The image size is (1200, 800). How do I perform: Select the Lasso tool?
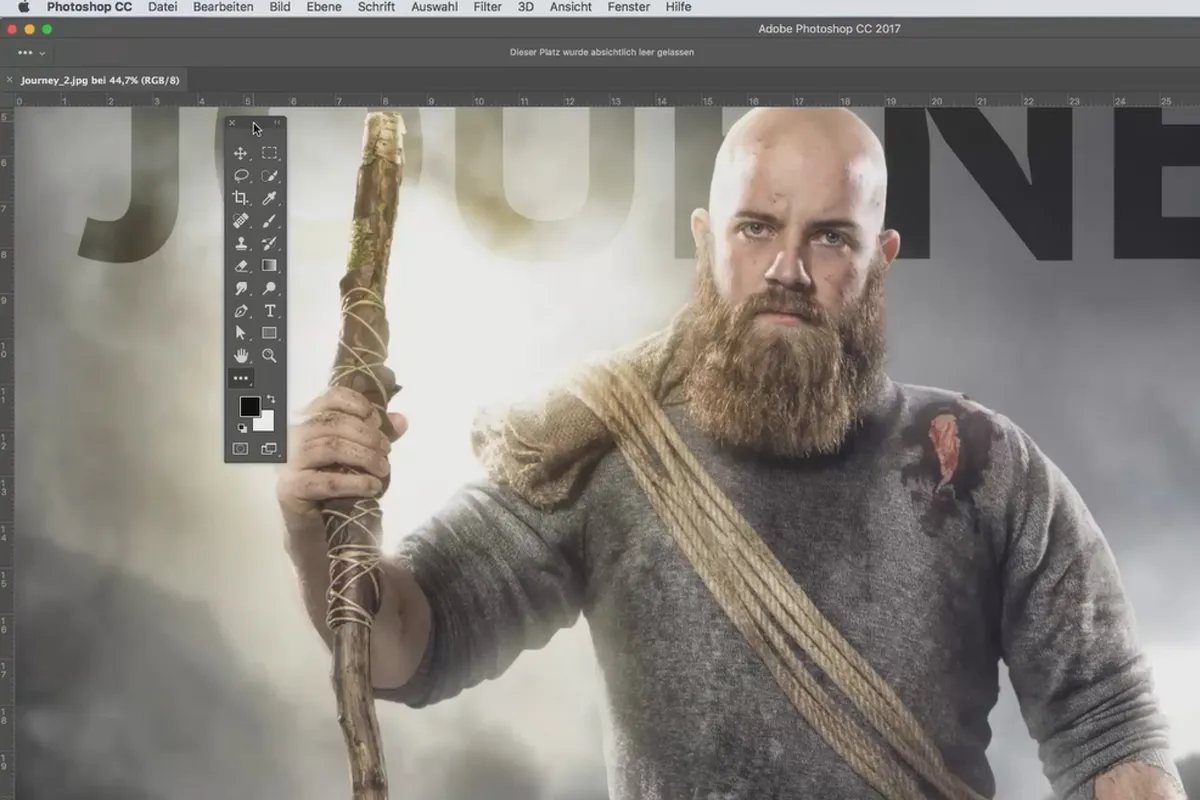point(240,176)
